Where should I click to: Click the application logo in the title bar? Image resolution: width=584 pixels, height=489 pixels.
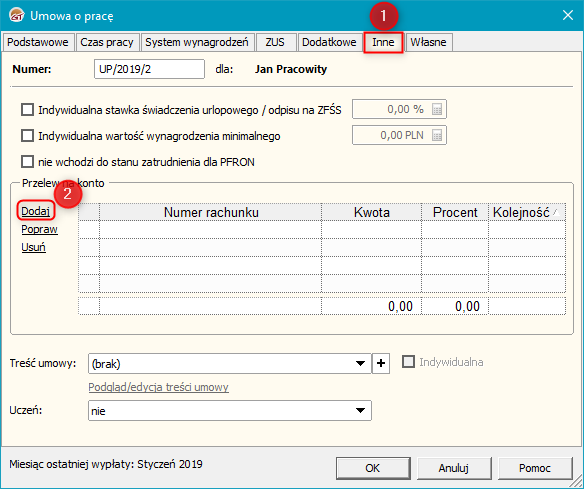point(17,16)
